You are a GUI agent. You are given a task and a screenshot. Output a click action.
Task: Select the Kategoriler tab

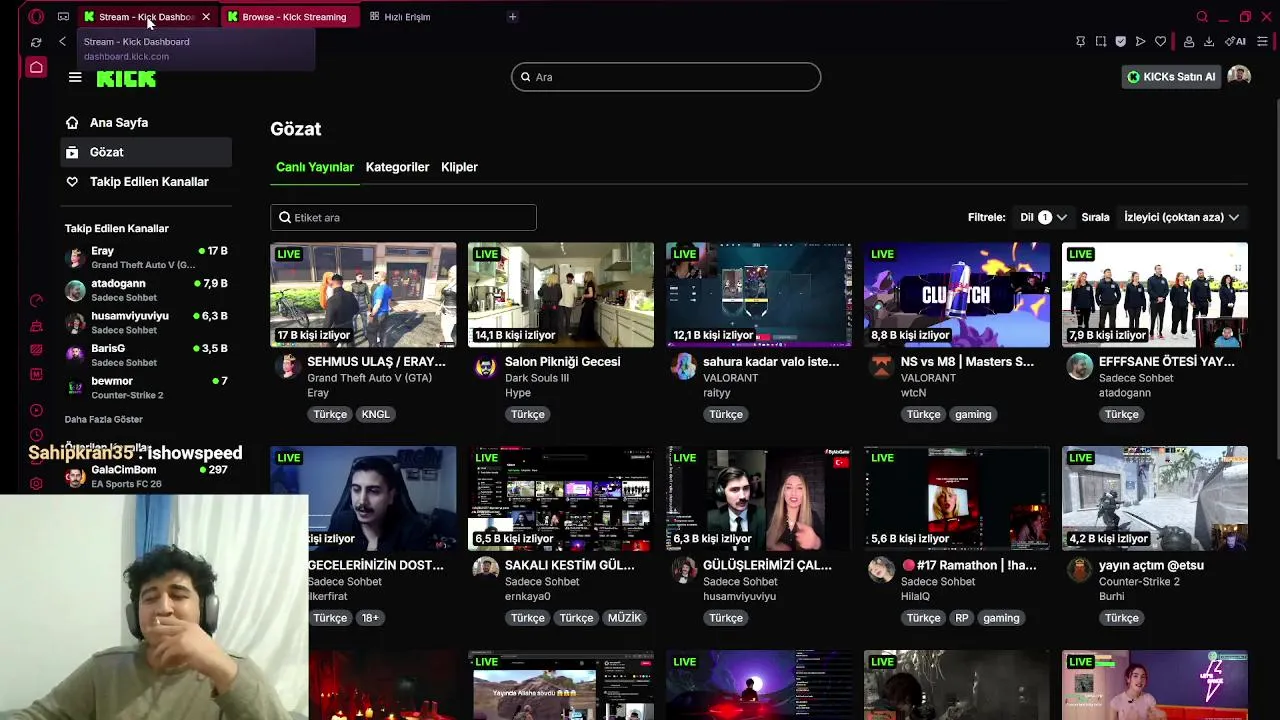(x=397, y=167)
